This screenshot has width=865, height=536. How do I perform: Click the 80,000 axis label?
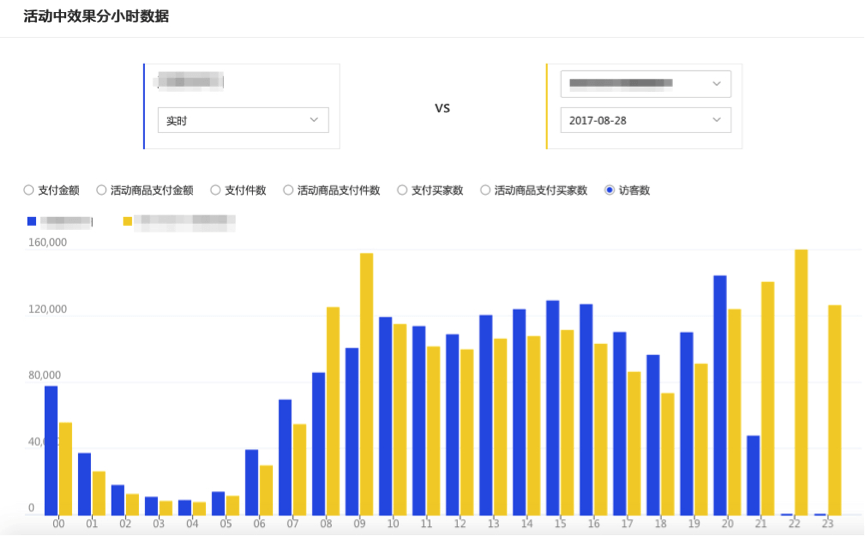(x=45, y=376)
